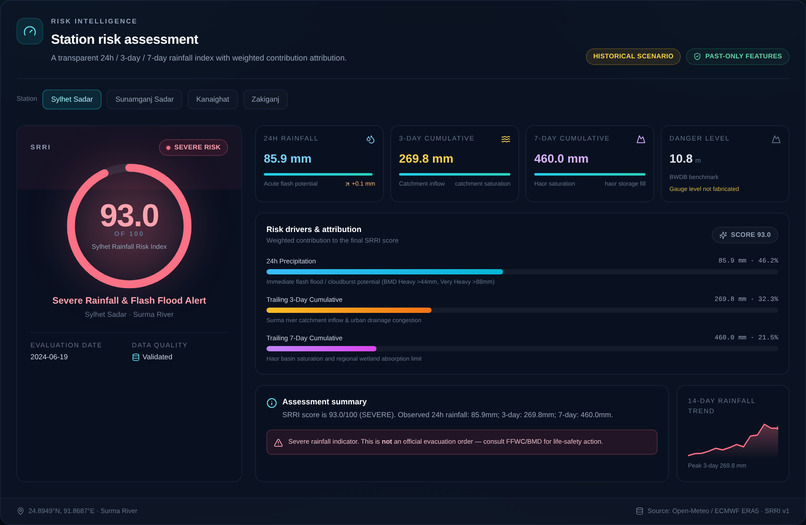Image resolution: width=806 pixels, height=525 pixels.
Task: Click the 24h Precipitation blue bar
Action: (384, 271)
